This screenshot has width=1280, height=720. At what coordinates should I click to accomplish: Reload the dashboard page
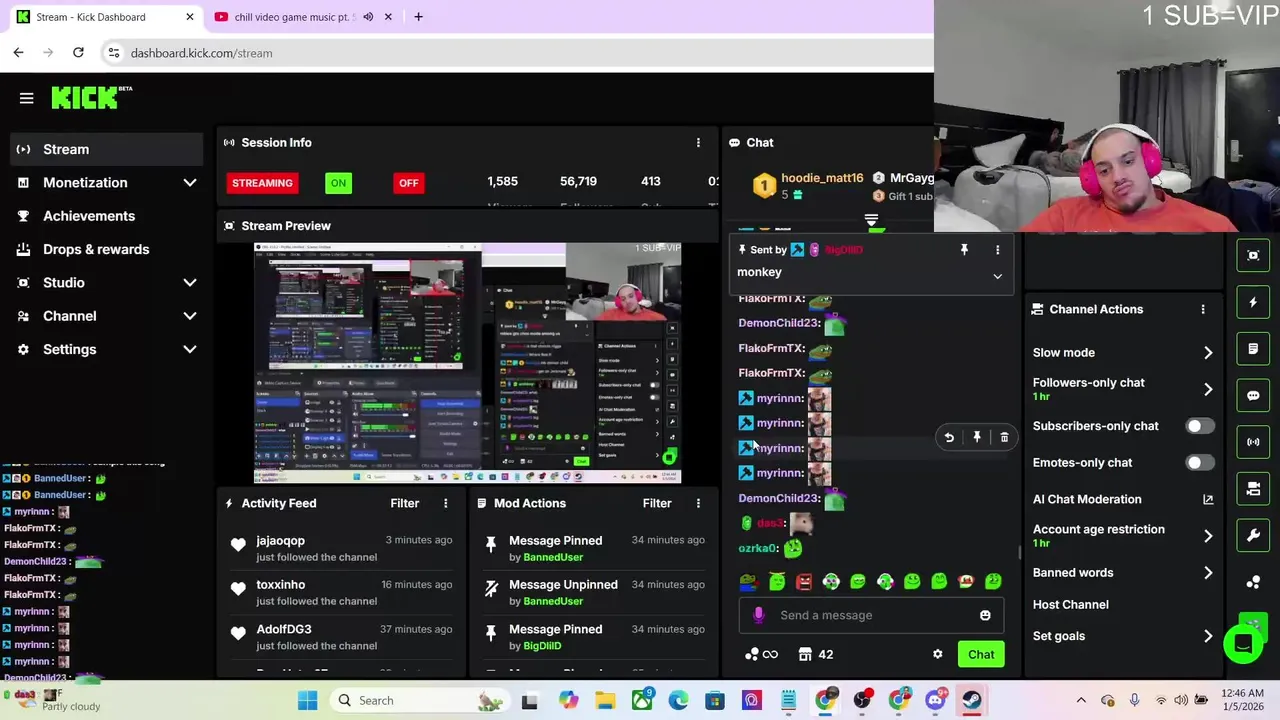coord(78,52)
